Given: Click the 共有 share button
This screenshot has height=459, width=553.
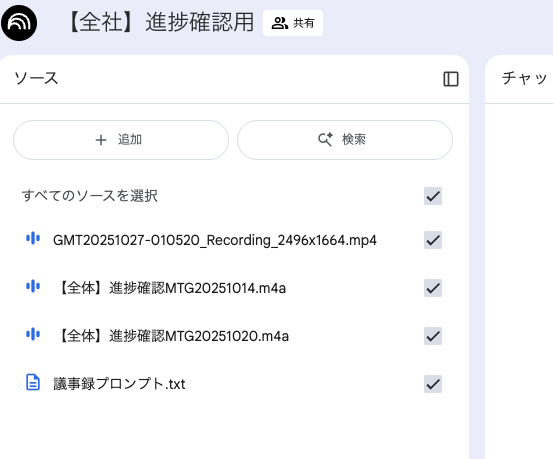Looking at the screenshot, I should (x=293, y=23).
